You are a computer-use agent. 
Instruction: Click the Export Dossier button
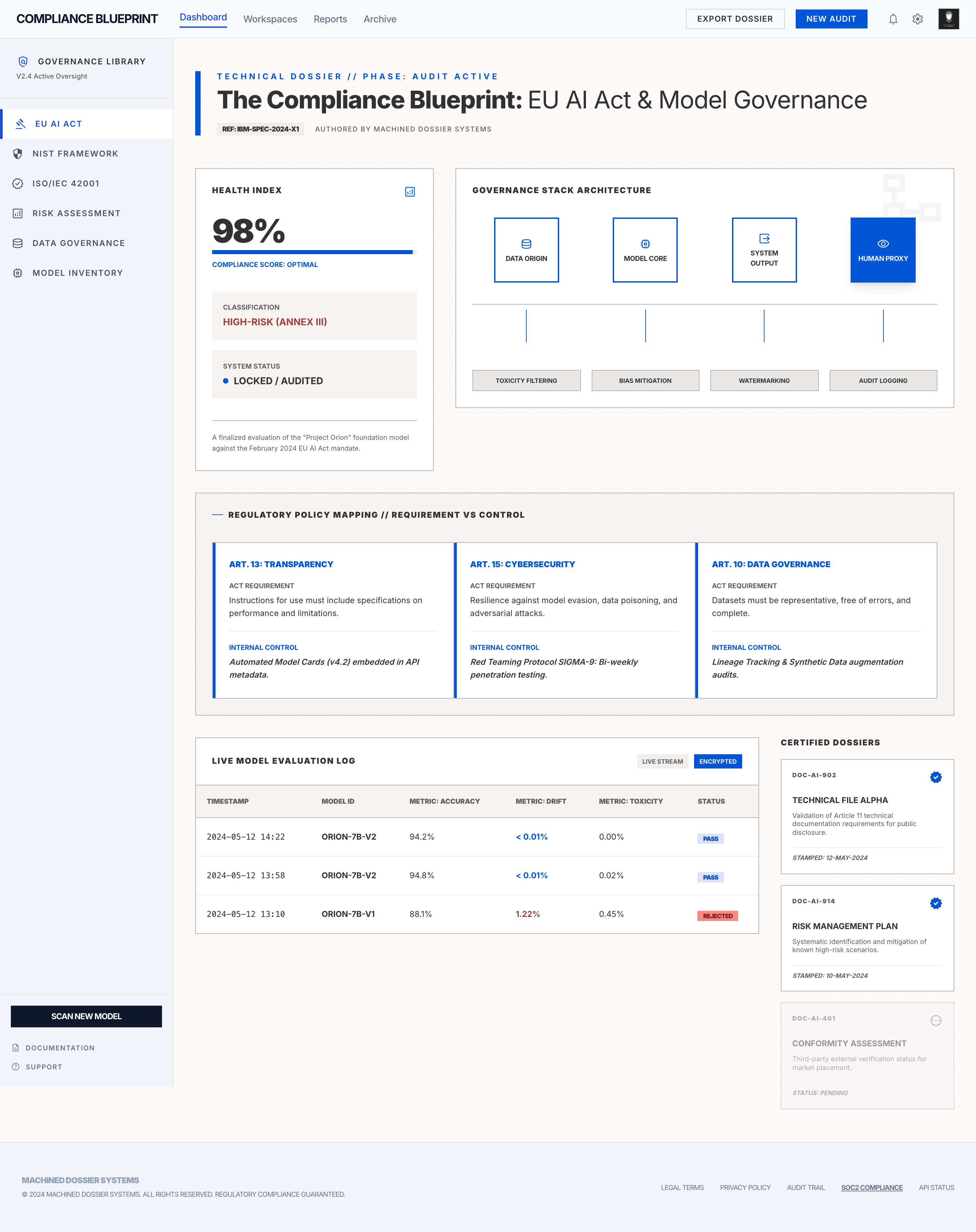735,19
